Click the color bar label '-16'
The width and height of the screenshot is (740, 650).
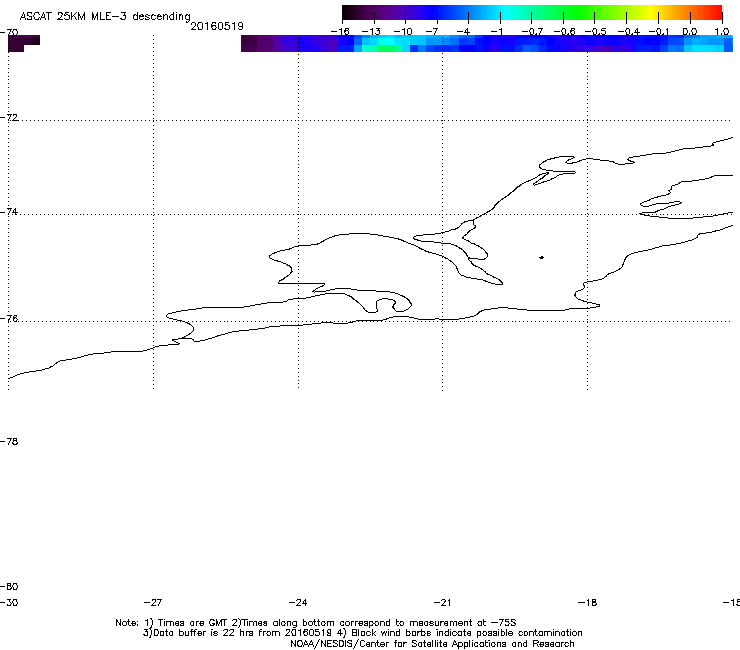pyautogui.click(x=340, y=32)
